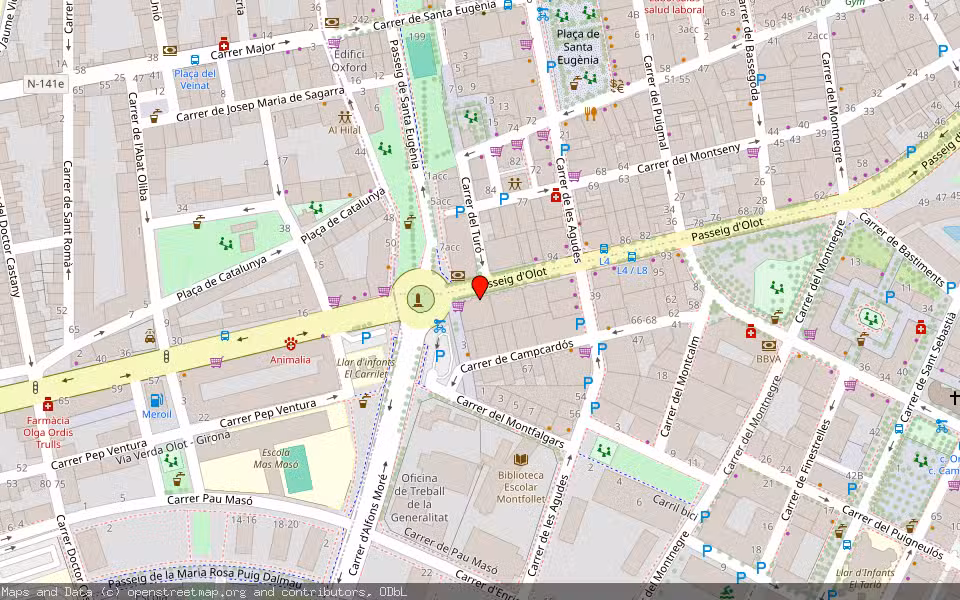Click the Escola Mas Masó label
This screenshot has height=600, width=960.
click(276, 459)
